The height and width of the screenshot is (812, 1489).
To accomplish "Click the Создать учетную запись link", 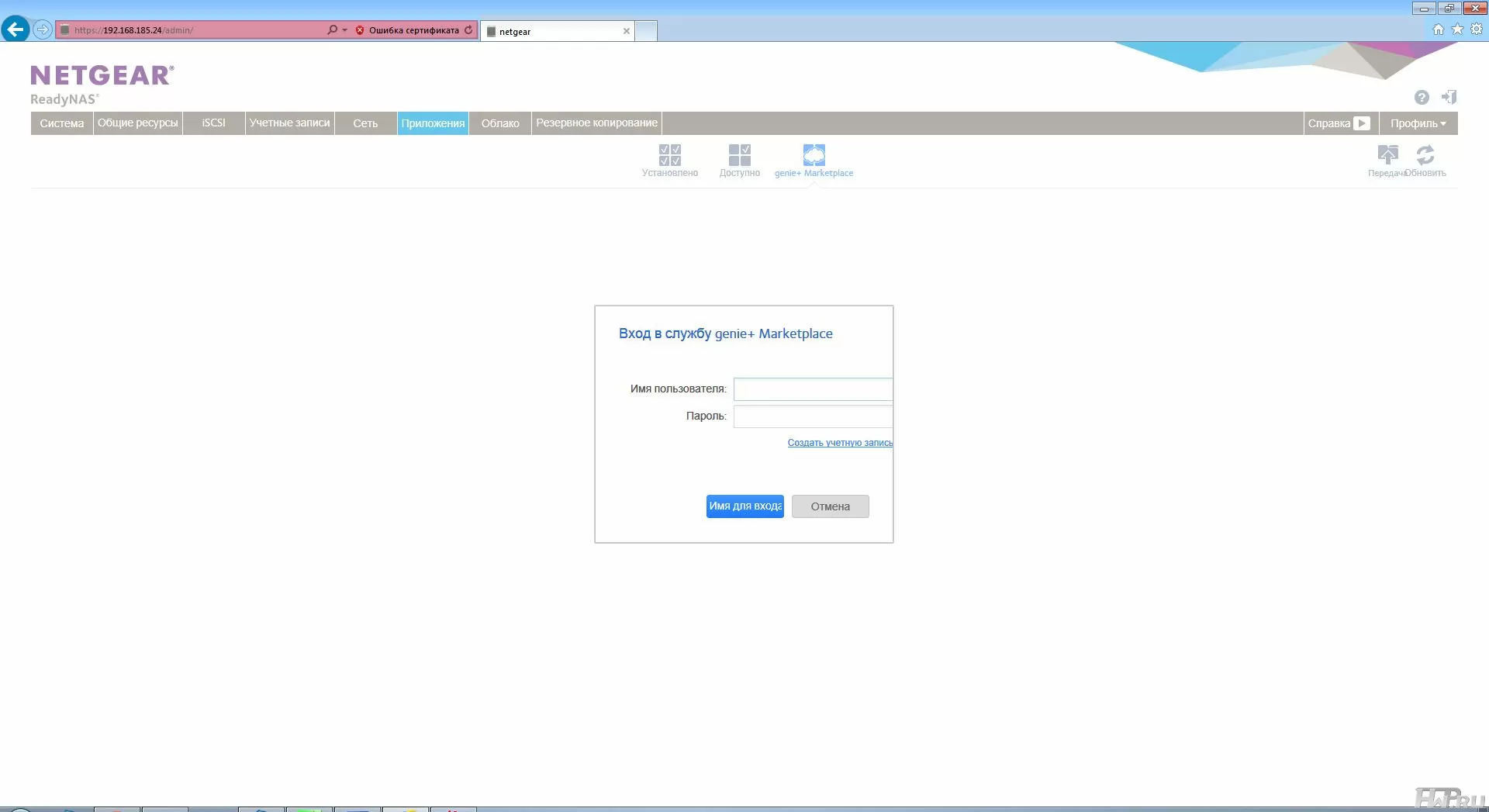I will point(840,443).
